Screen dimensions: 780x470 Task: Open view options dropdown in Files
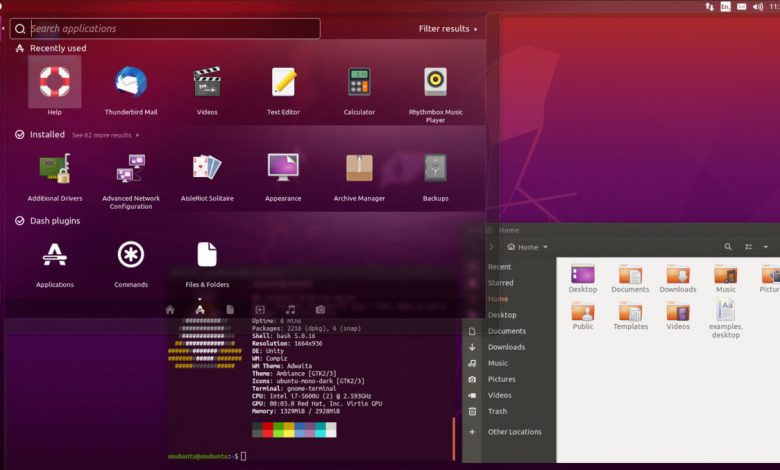click(x=766, y=247)
